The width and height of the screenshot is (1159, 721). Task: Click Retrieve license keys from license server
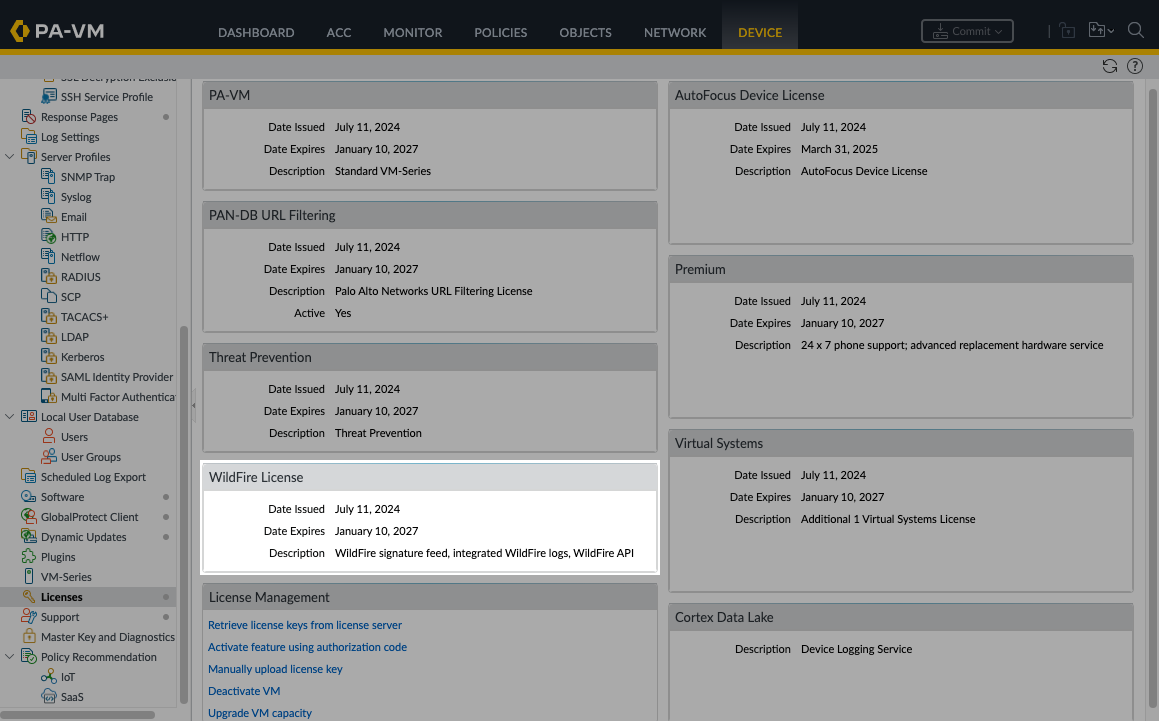pos(305,625)
